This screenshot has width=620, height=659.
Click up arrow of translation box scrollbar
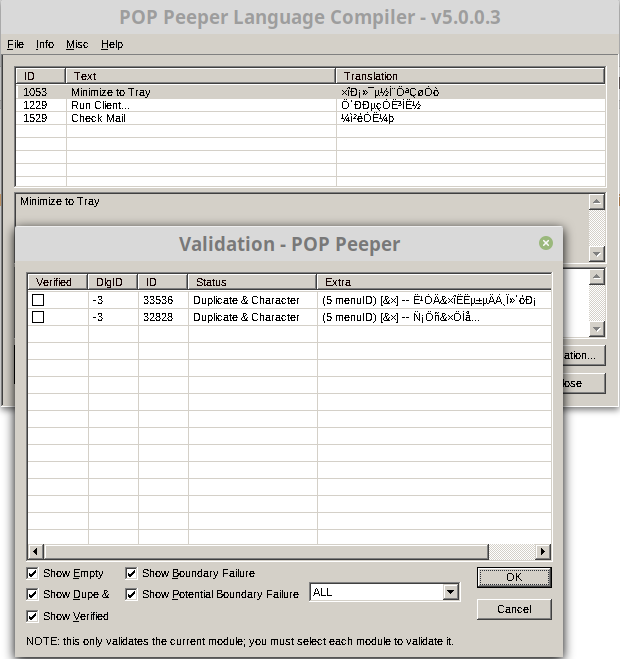(x=597, y=277)
